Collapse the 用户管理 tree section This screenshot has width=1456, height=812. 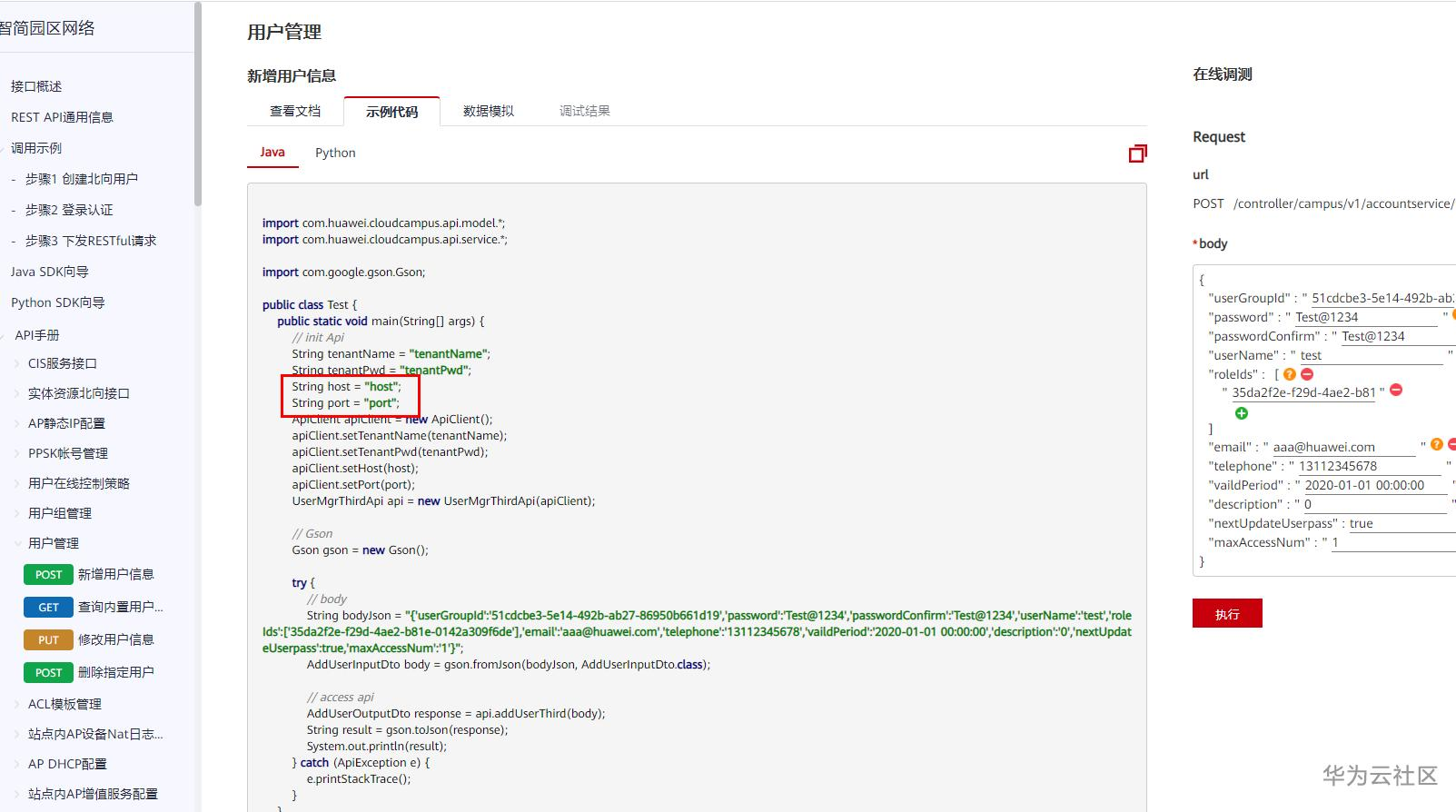pyautogui.click(x=17, y=543)
